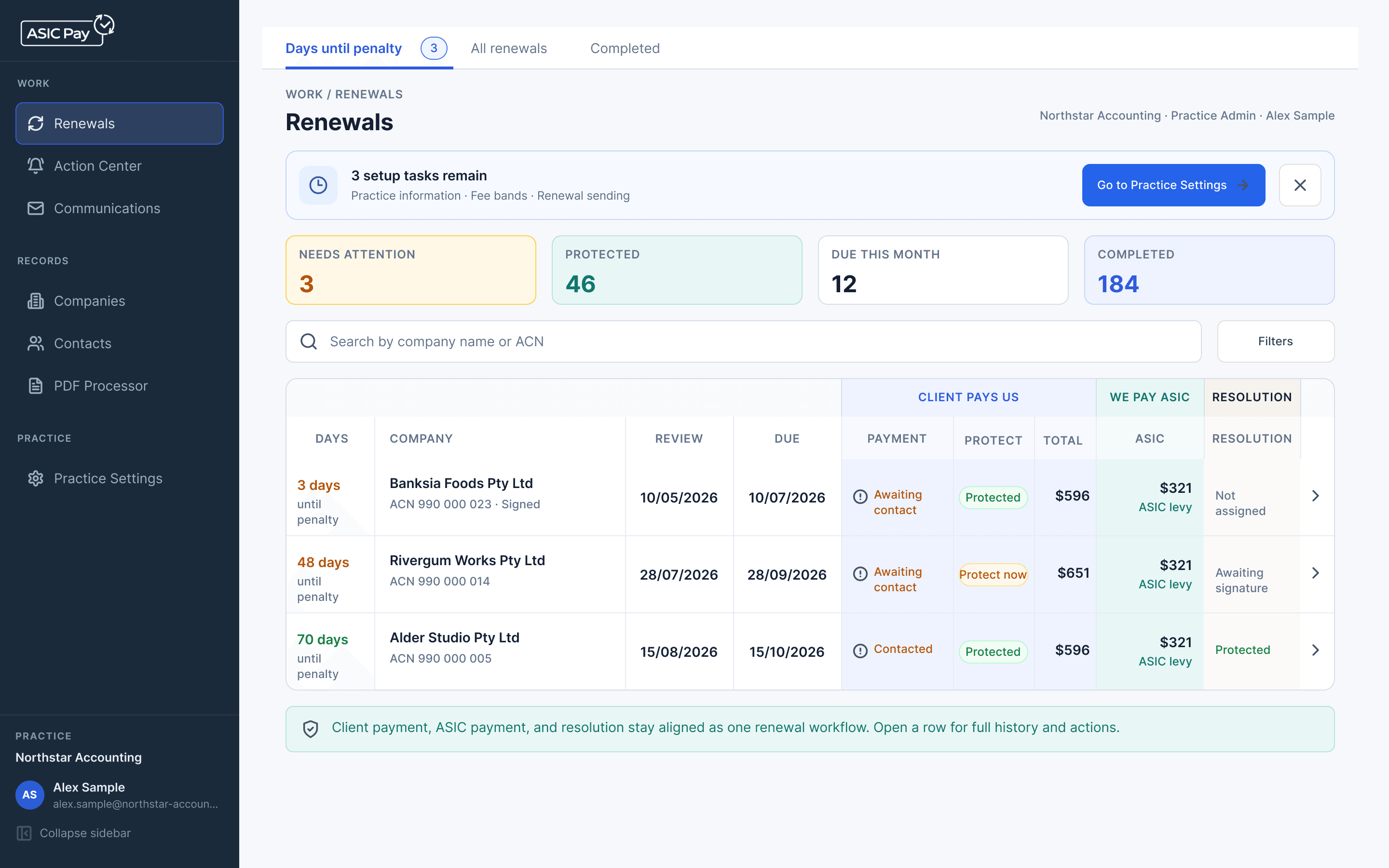
Task: Dismiss the setup tasks banner
Action: pyautogui.click(x=1300, y=185)
